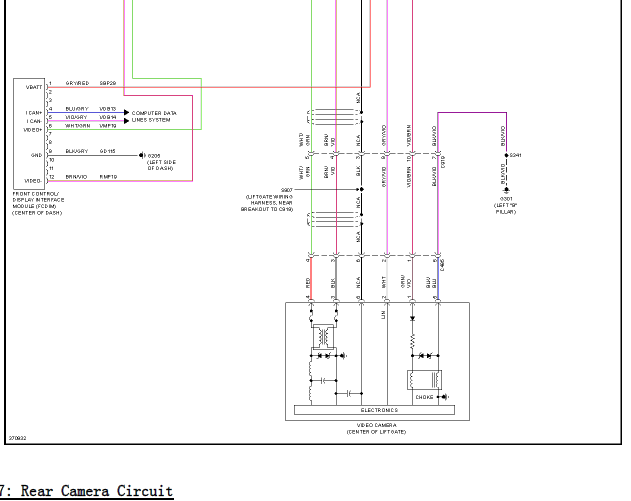Click the G301 ground label
Image resolution: width=631 pixels, height=501 pixels.
pos(506,199)
